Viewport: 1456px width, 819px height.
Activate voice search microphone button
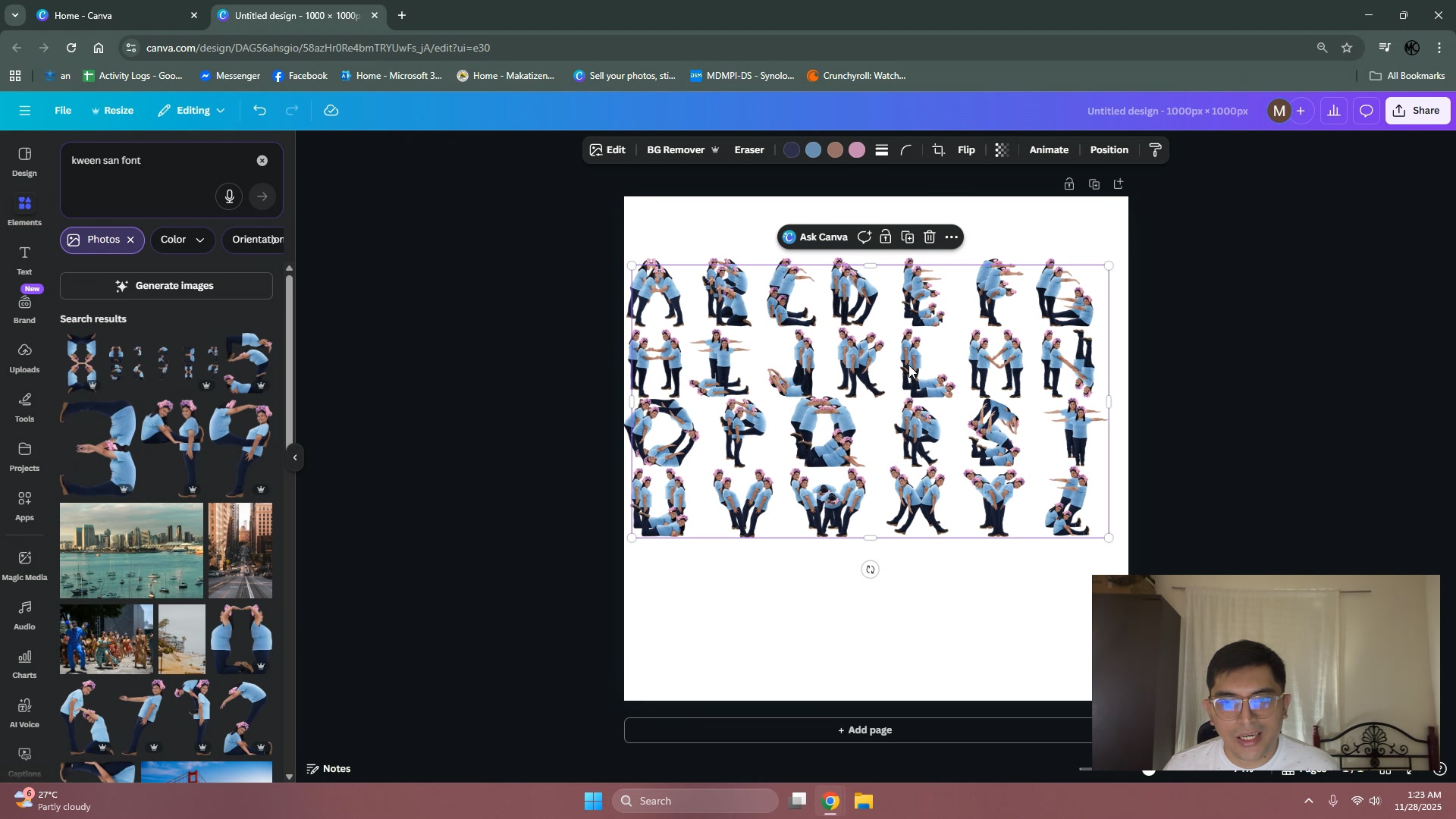(229, 197)
